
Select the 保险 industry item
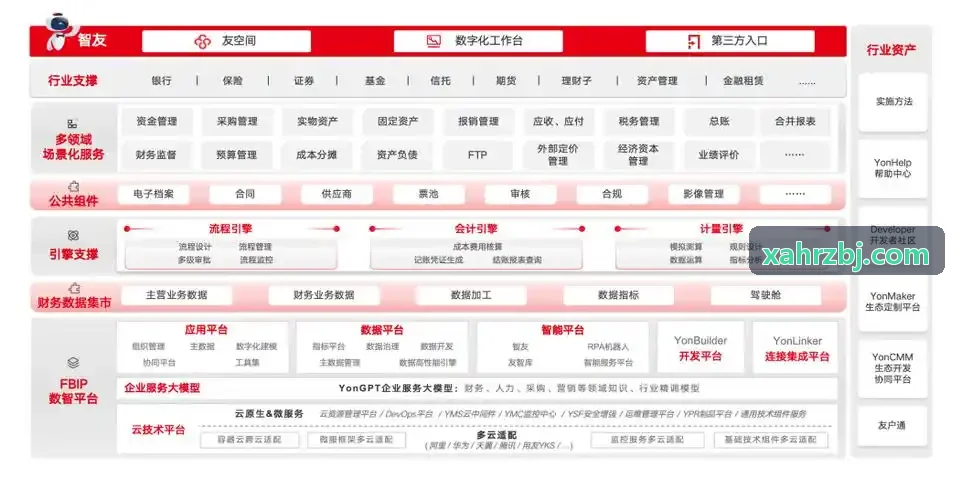(x=233, y=80)
